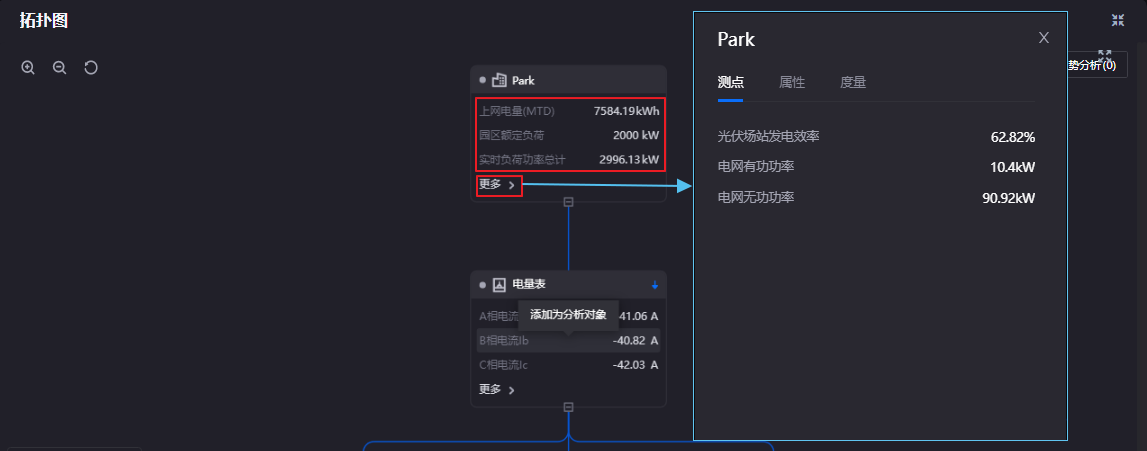Click the Park building node icon

(x=499, y=80)
